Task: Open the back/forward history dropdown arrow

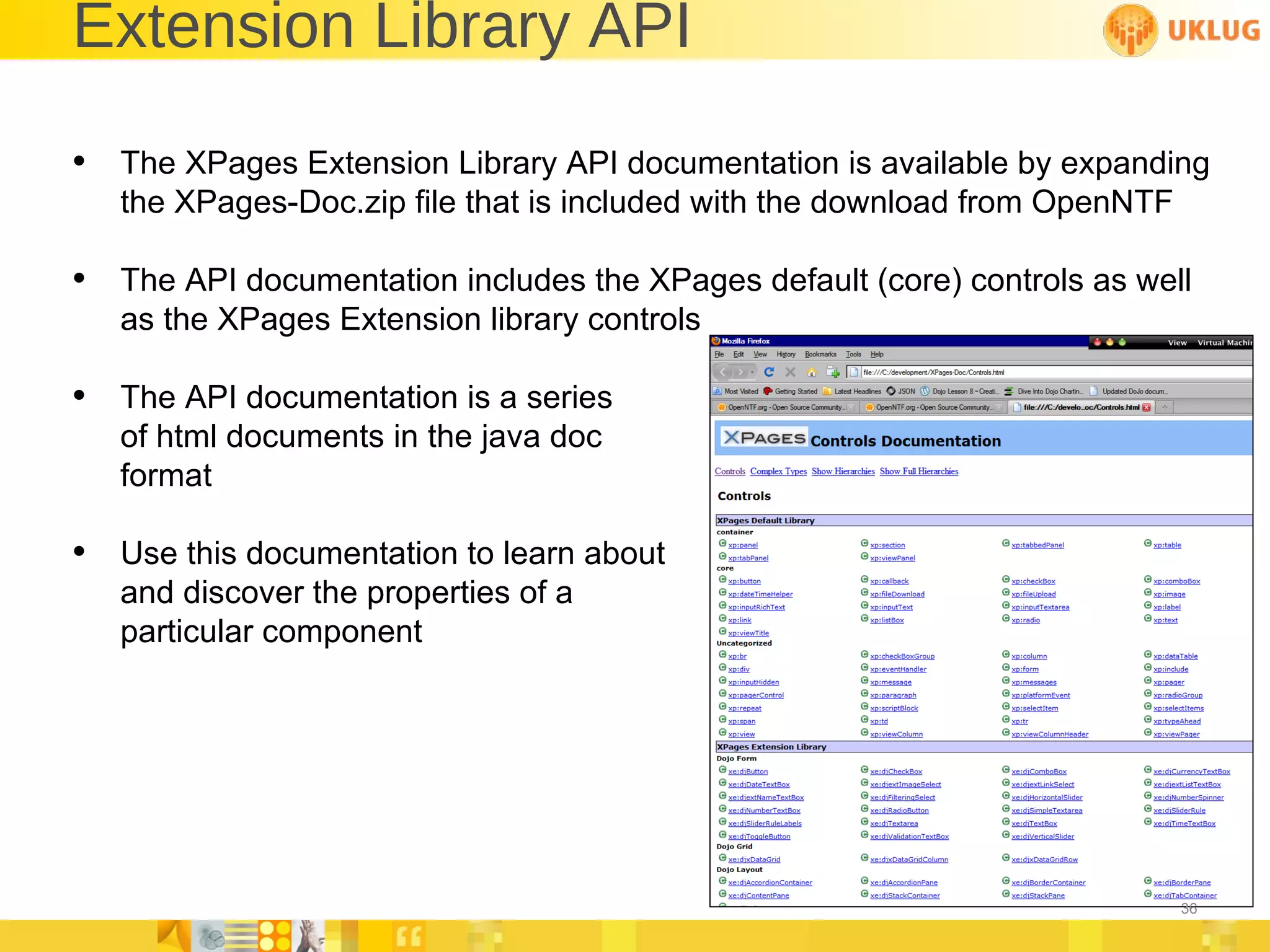Action: click(x=752, y=372)
